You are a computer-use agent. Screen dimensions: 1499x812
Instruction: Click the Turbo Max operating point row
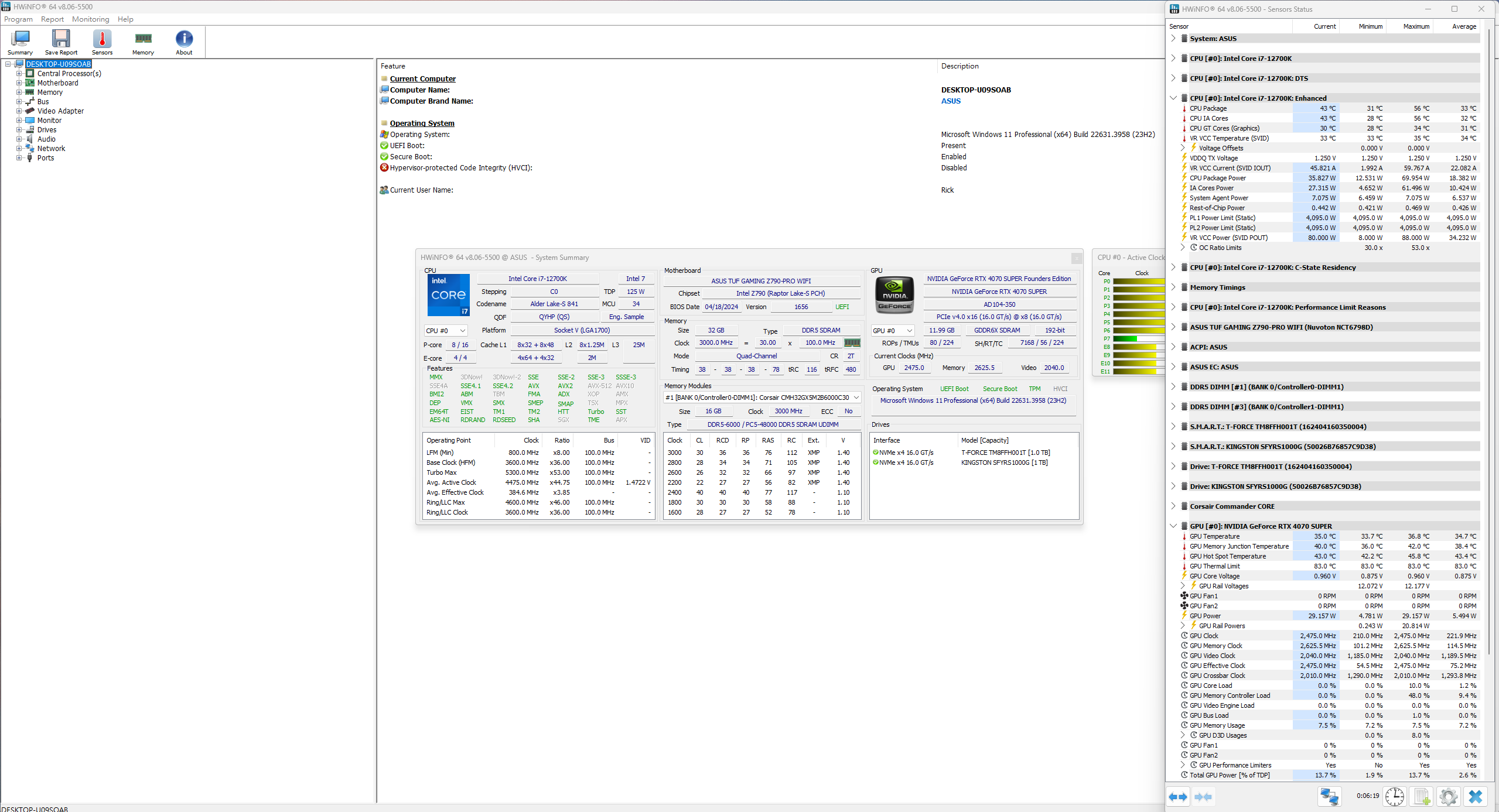point(538,473)
